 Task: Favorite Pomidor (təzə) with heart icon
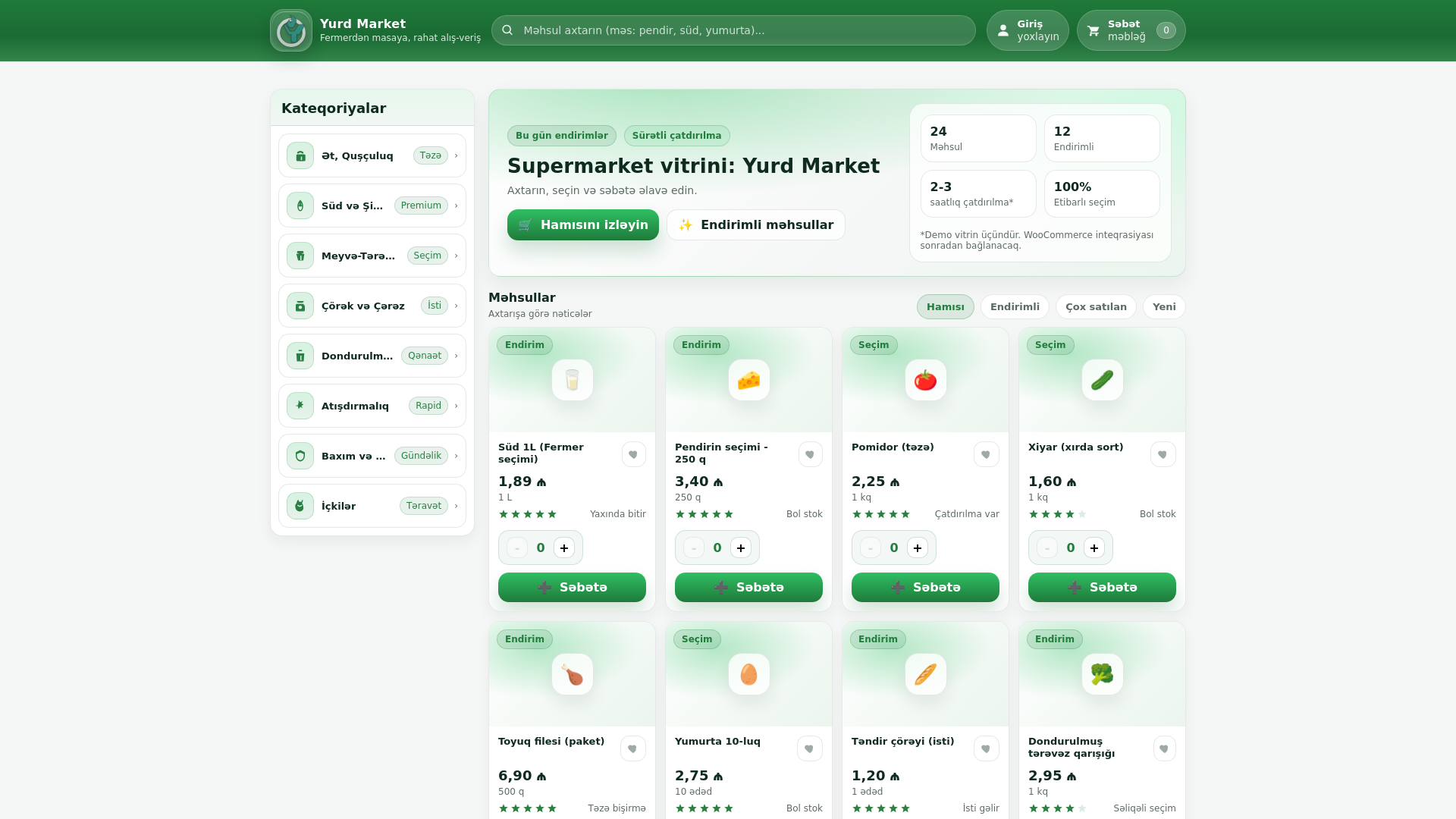coord(987,454)
